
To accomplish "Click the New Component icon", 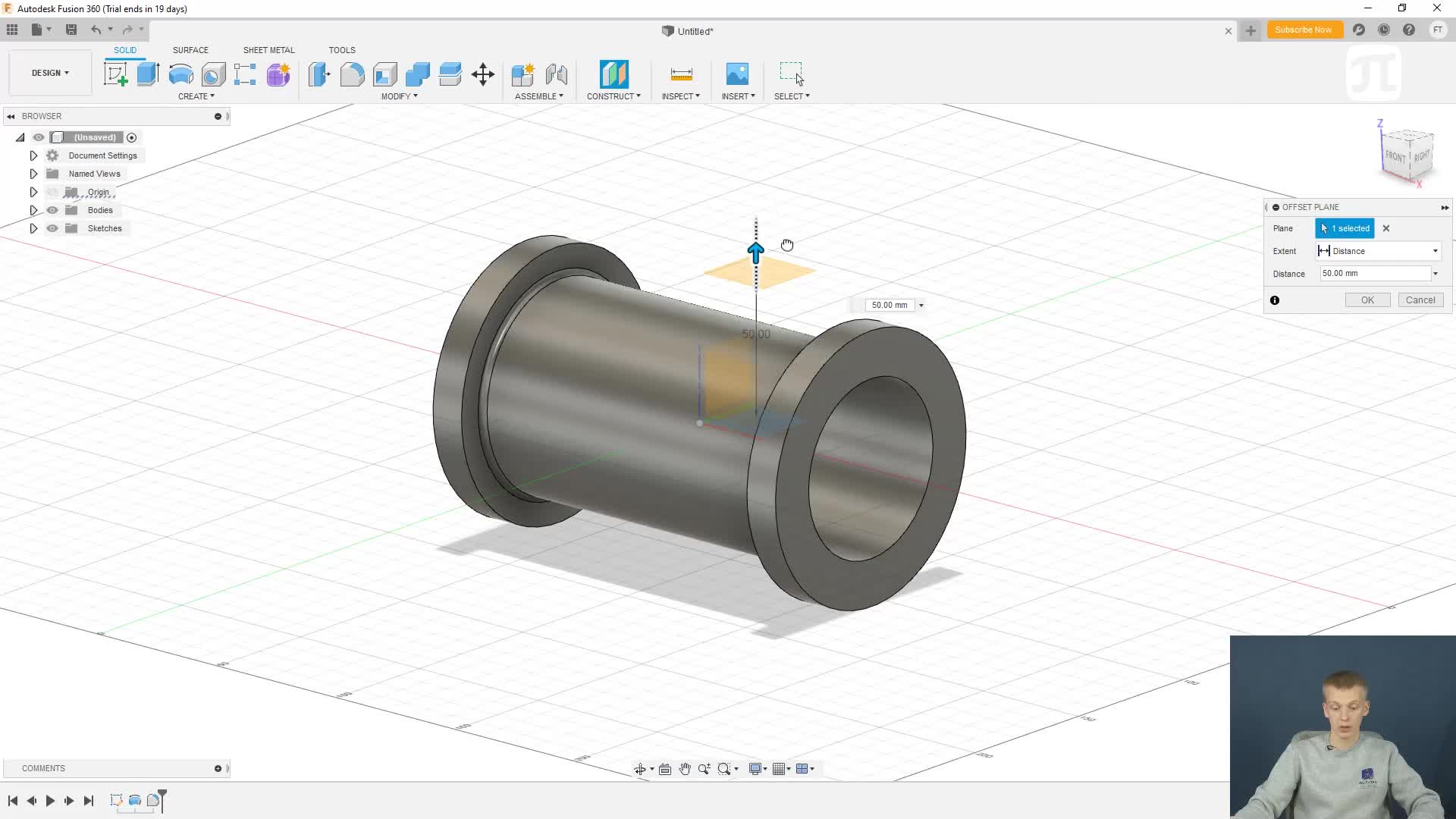I will (522, 74).
